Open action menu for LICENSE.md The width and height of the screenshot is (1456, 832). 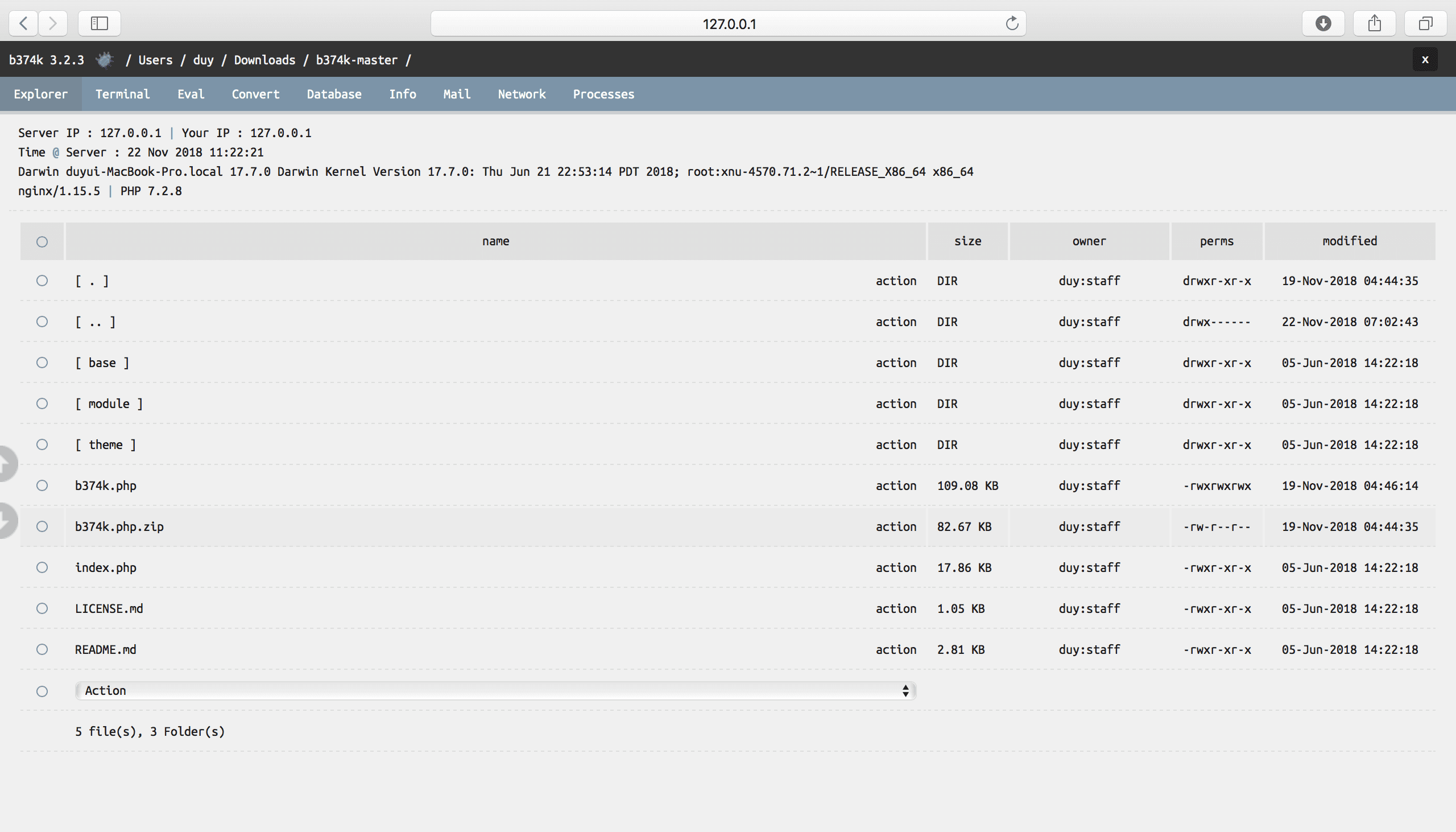tap(896, 608)
